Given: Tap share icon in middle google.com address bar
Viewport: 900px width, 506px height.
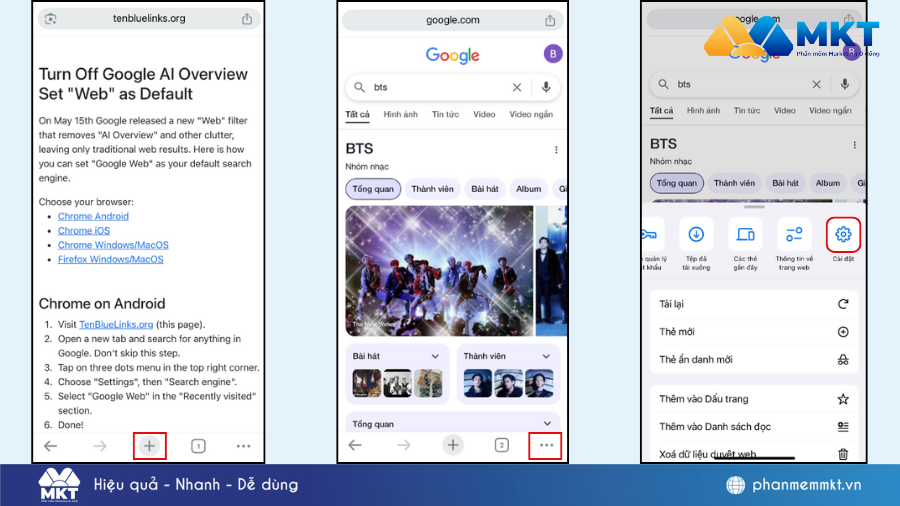Looking at the screenshot, I should [550, 21].
